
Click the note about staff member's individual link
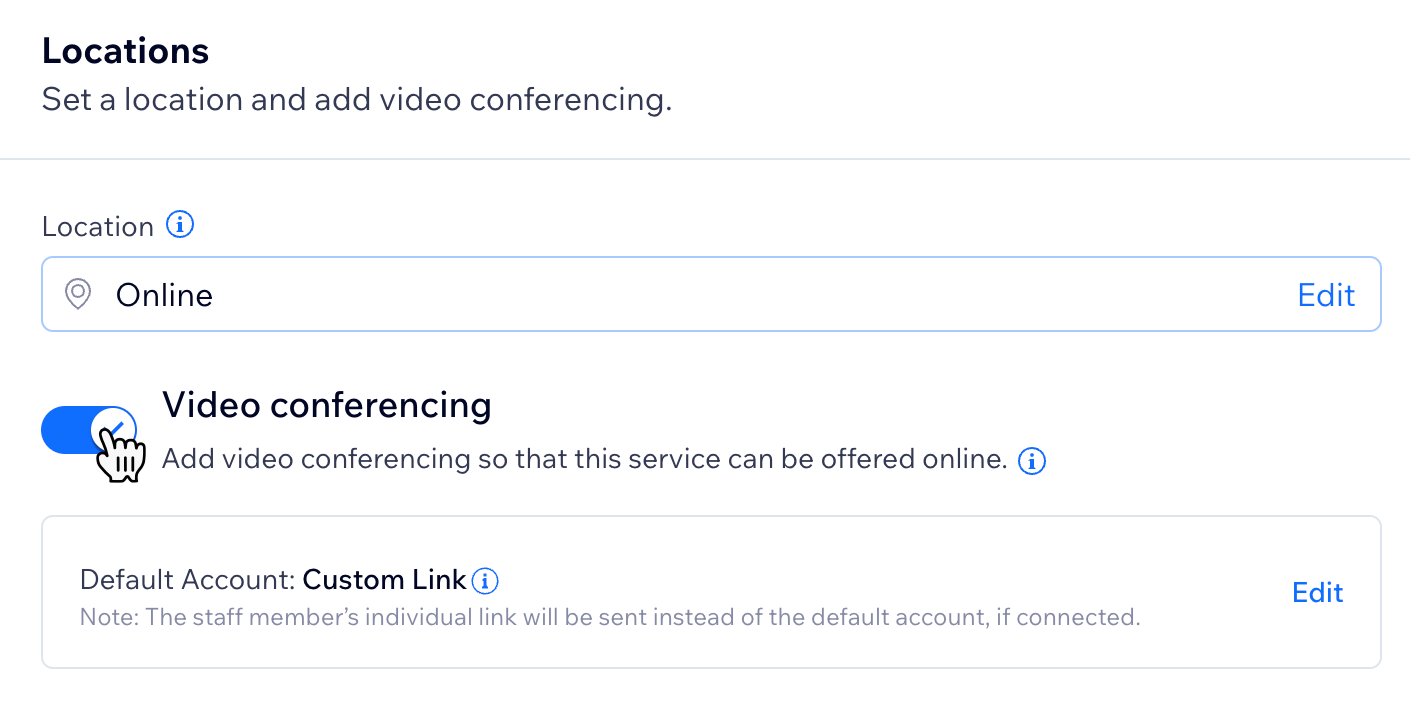coord(610,617)
